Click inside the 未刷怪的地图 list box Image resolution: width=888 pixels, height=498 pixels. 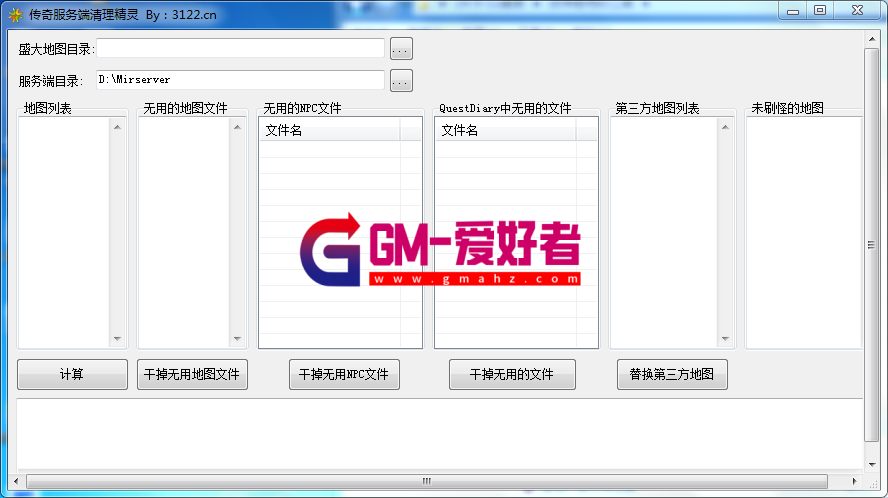click(x=804, y=232)
